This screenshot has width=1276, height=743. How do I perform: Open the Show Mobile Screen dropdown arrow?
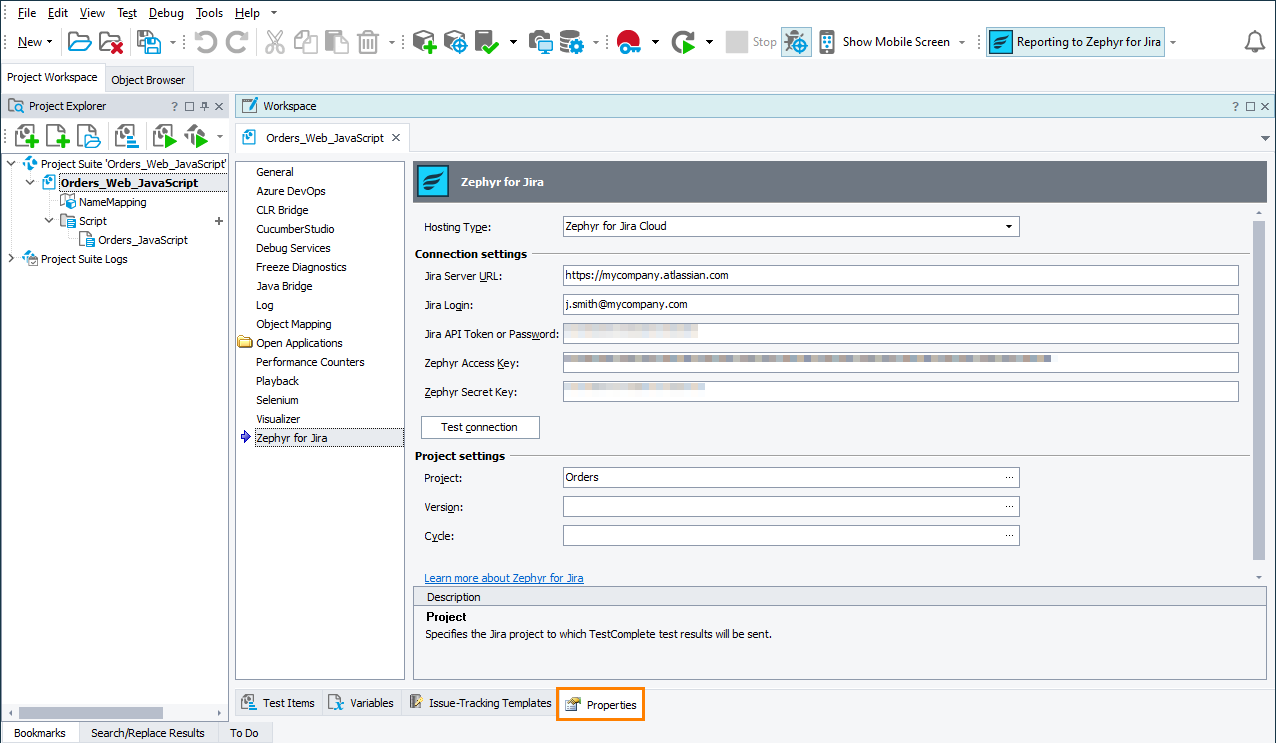(962, 42)
